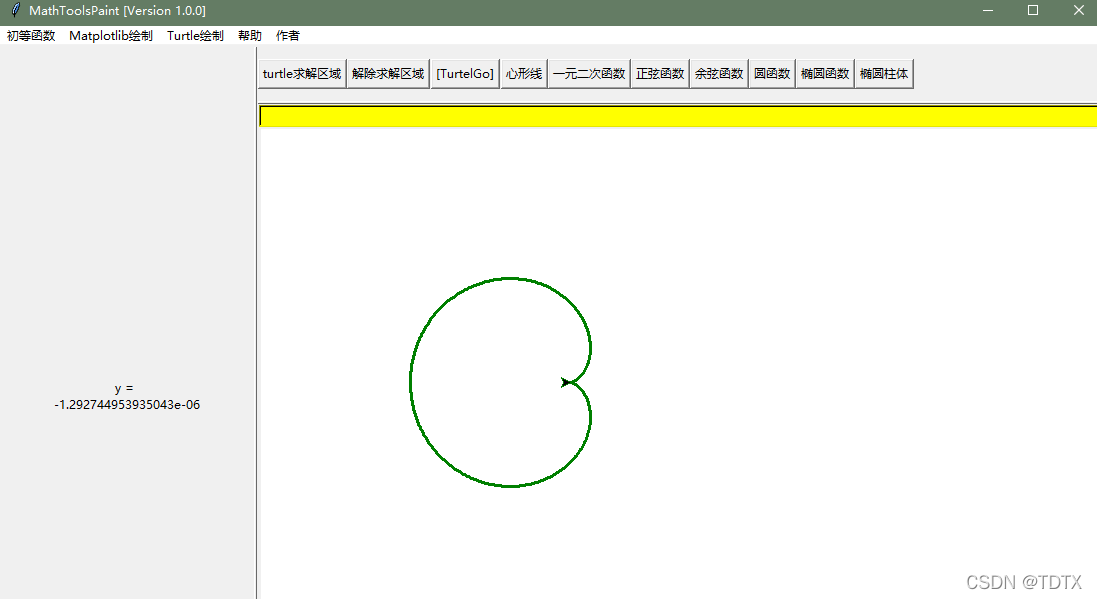Close the MathToolsPaint window

click(x=1078, y=10)
